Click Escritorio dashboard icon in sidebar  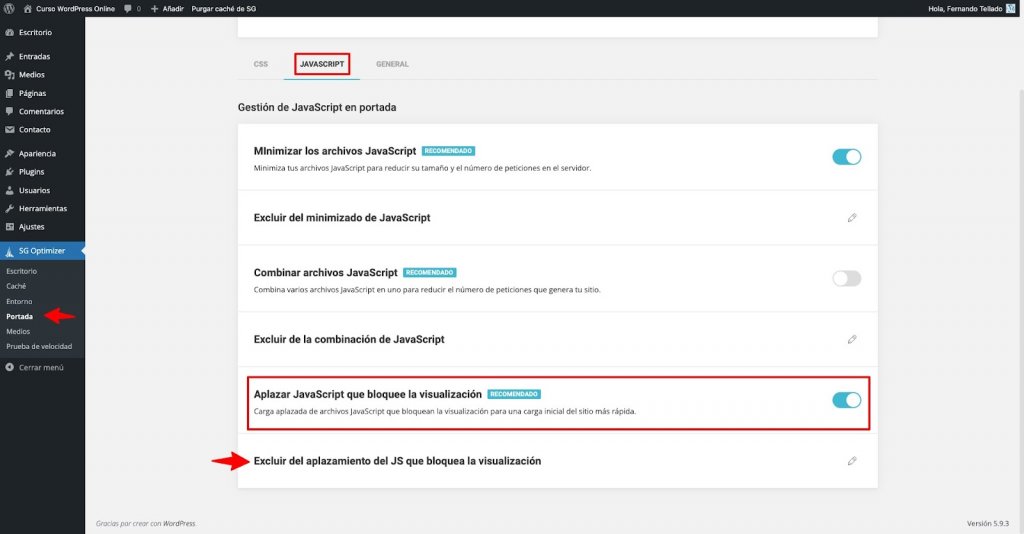(x=9, y=33)
